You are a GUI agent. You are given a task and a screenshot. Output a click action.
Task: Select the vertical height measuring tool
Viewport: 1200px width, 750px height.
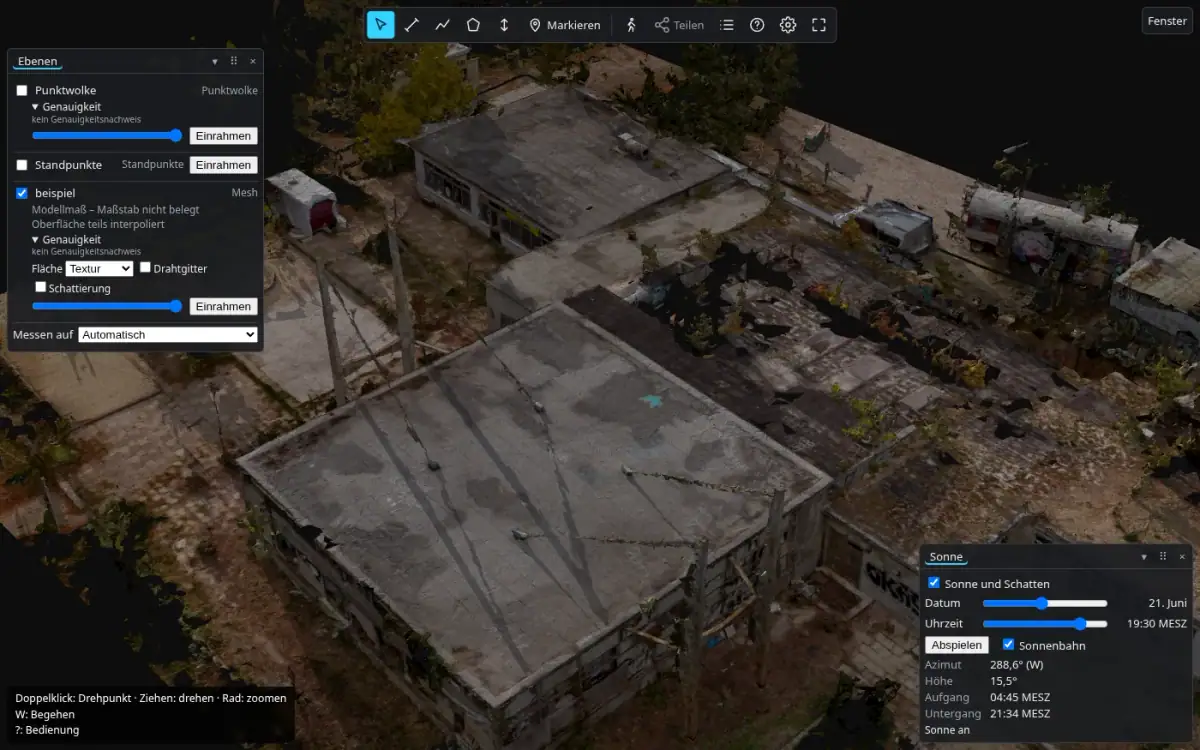[x=504, y=25]
